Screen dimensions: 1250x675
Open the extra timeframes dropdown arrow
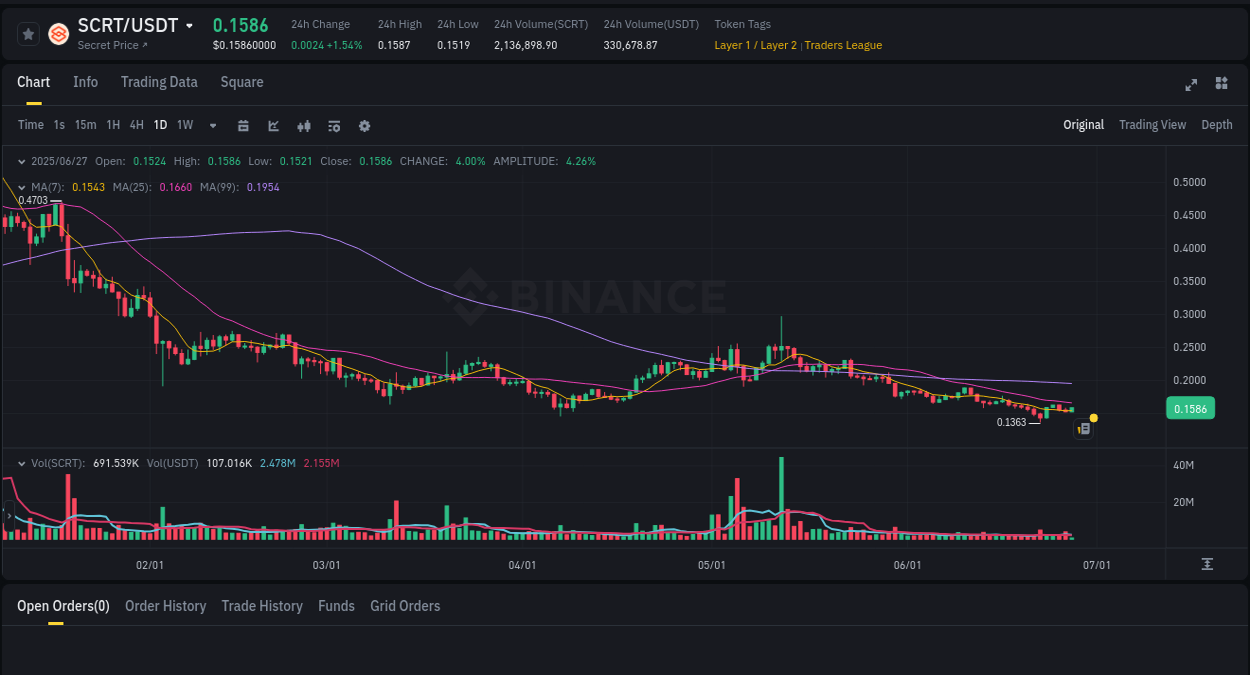(x=212, y=125)
